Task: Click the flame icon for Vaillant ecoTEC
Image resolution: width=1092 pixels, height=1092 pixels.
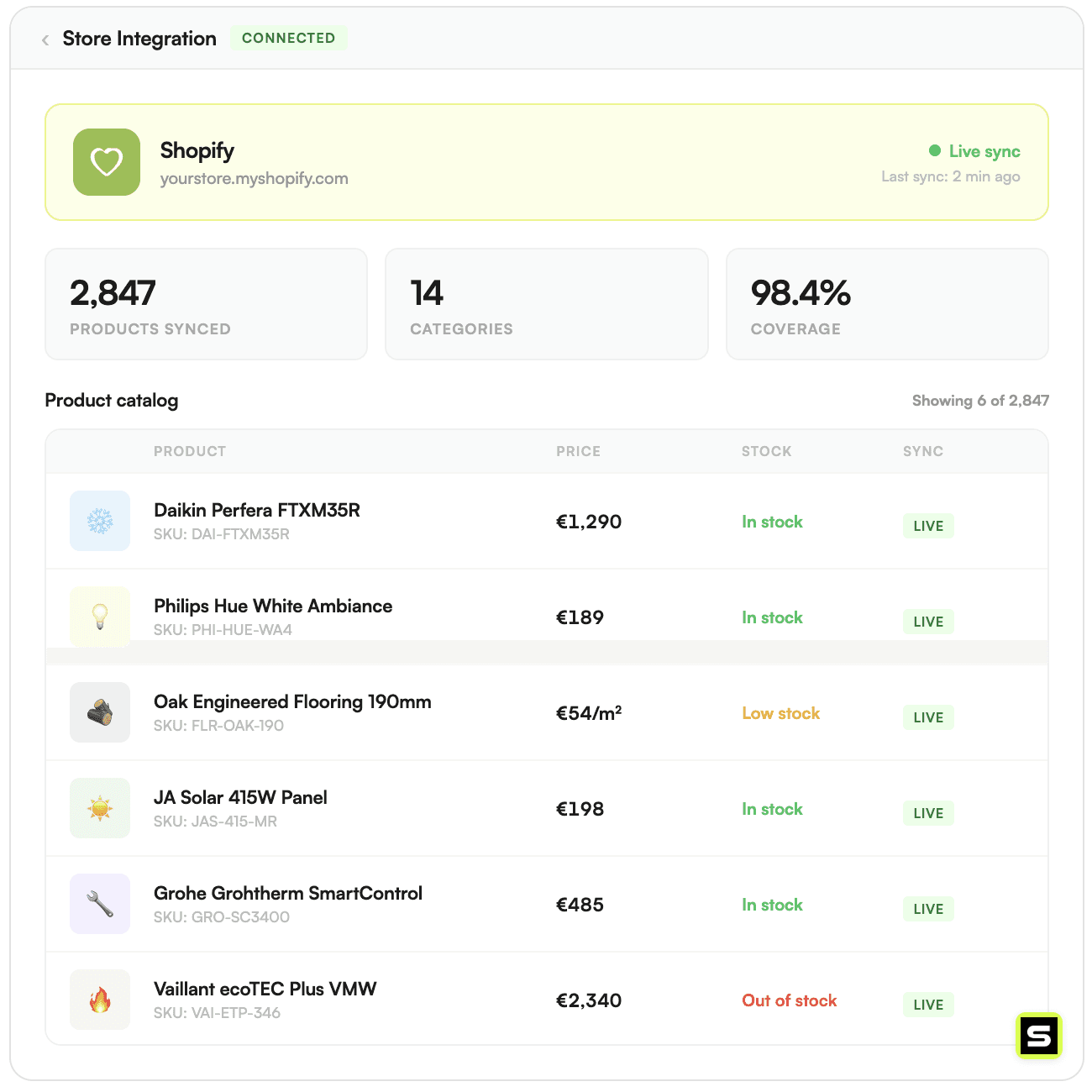Action: 100,1000
